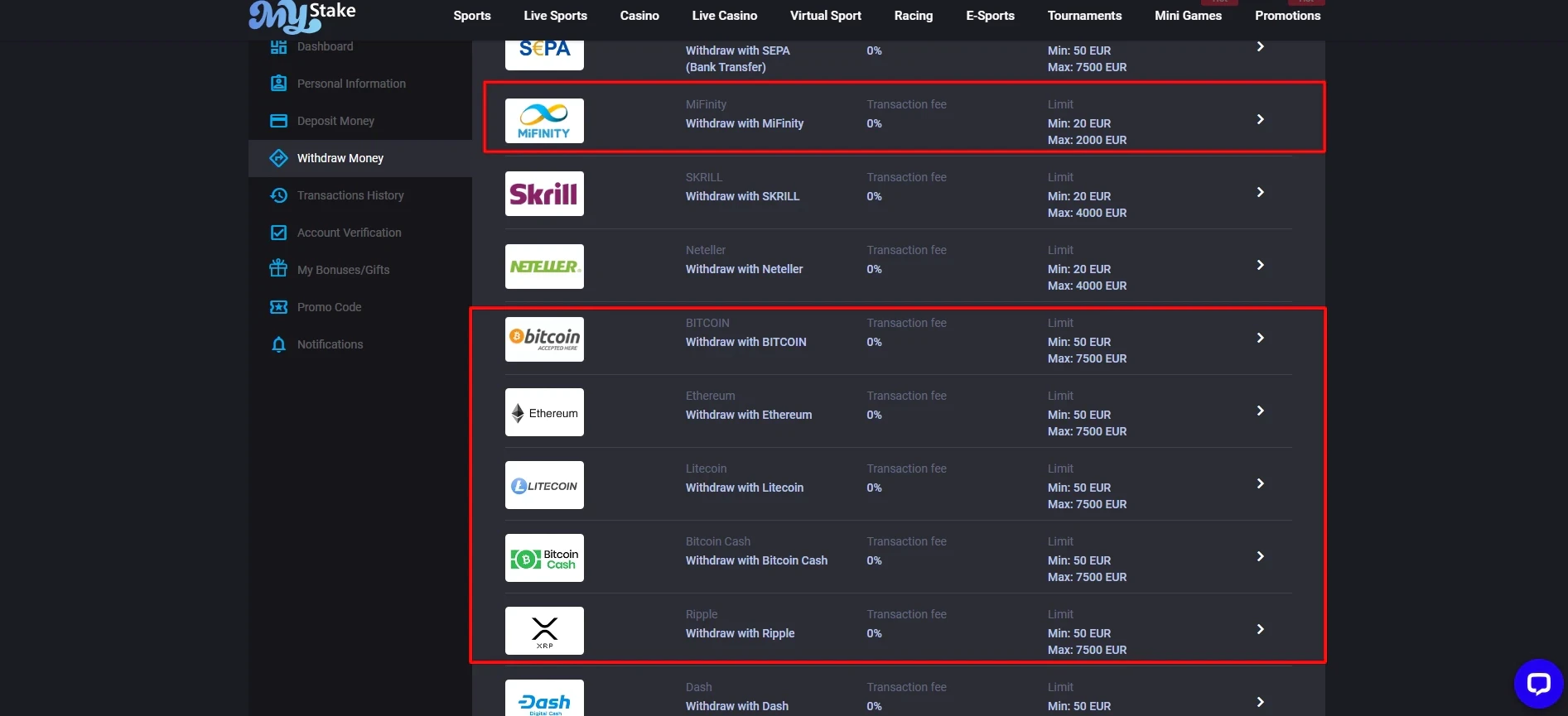Open Promo Code page
The width and height of the screenshot is (1568, 716).
tap(329, 307)
